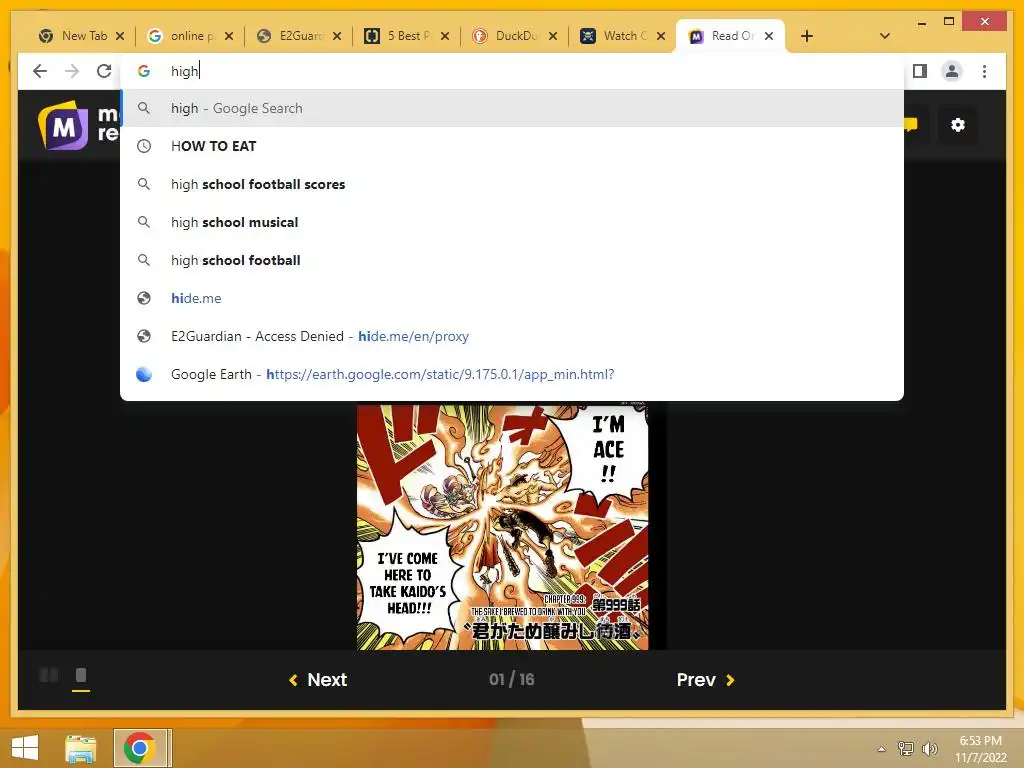1024x768 pixels.
Task: Close the E2Guardian tab
Action: (336, 36)
